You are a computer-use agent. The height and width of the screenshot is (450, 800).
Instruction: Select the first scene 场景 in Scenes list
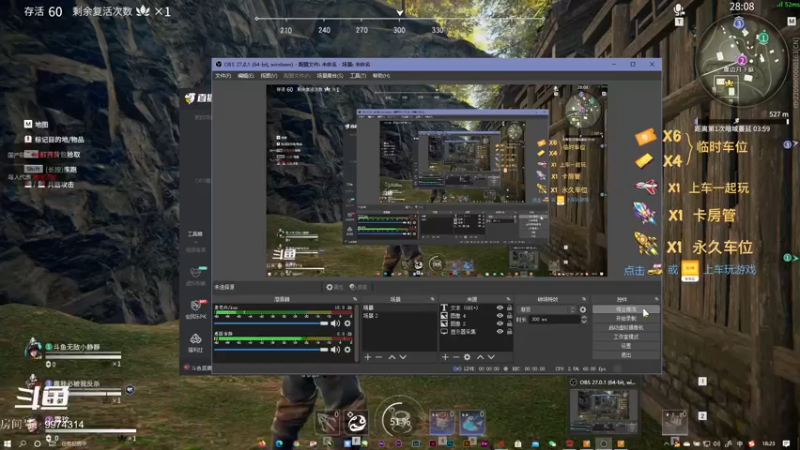399,308
